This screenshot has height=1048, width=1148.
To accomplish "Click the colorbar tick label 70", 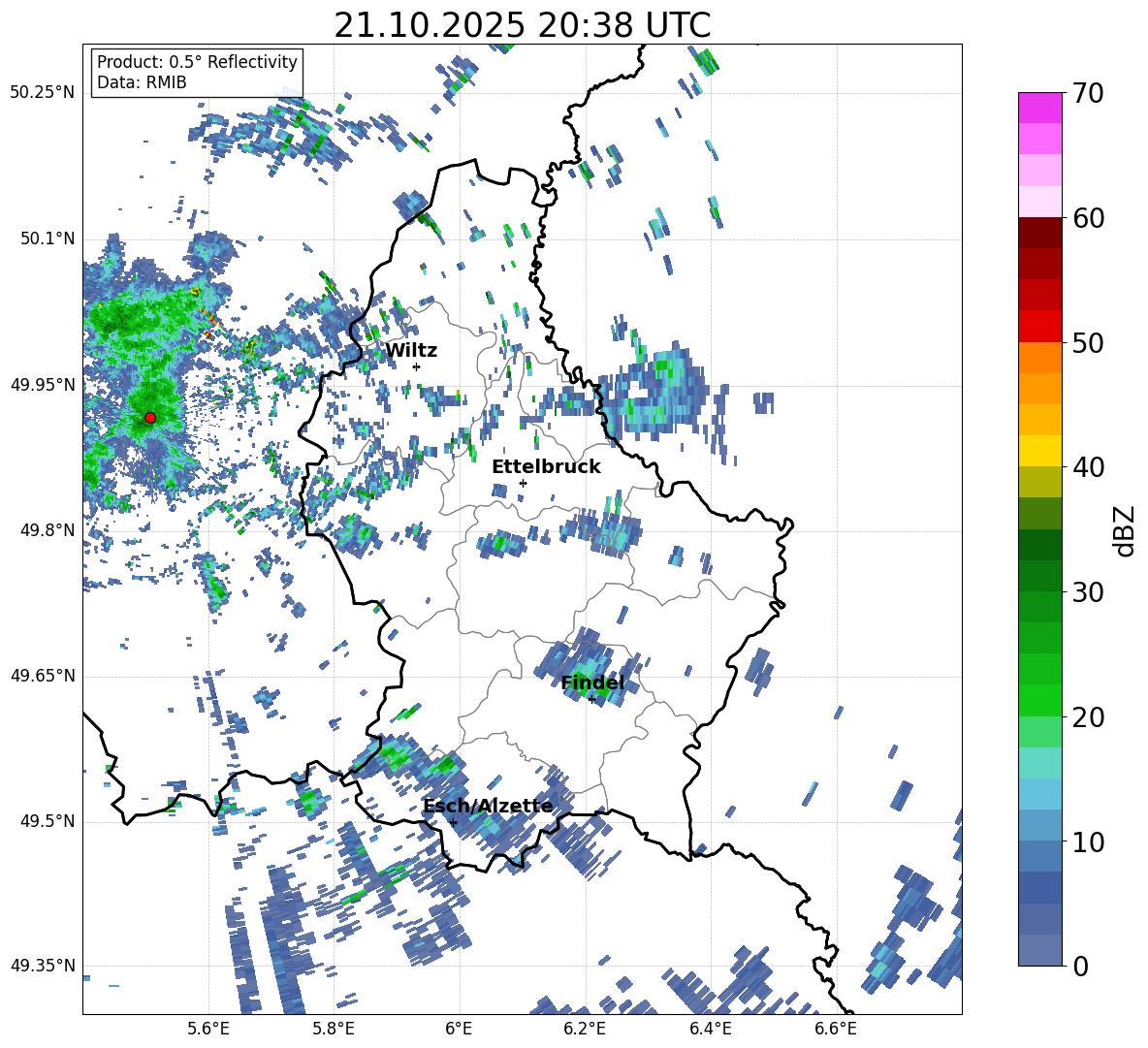I will [x=1089, y=93].
